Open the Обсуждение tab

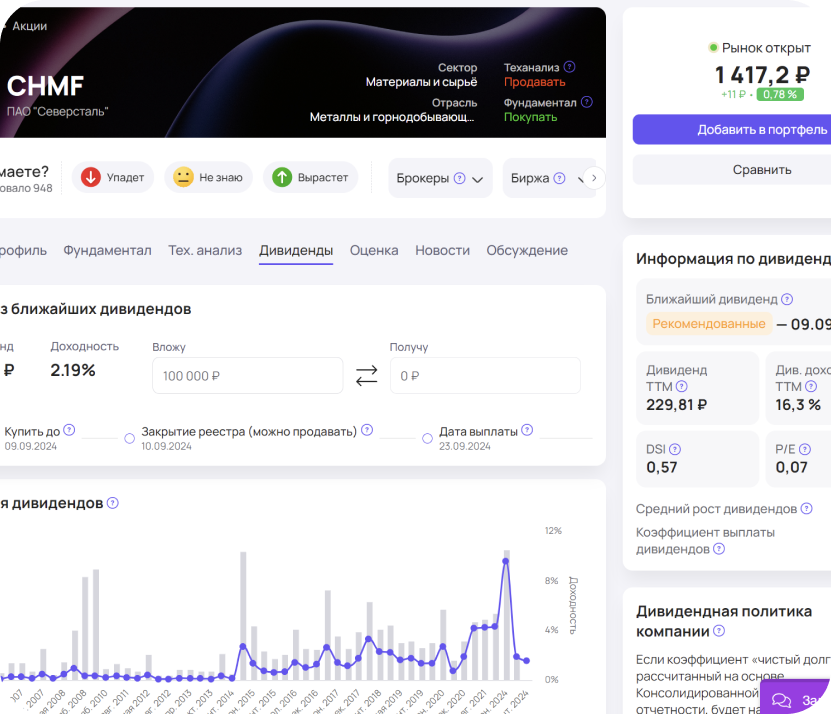[x=527, y=250]
